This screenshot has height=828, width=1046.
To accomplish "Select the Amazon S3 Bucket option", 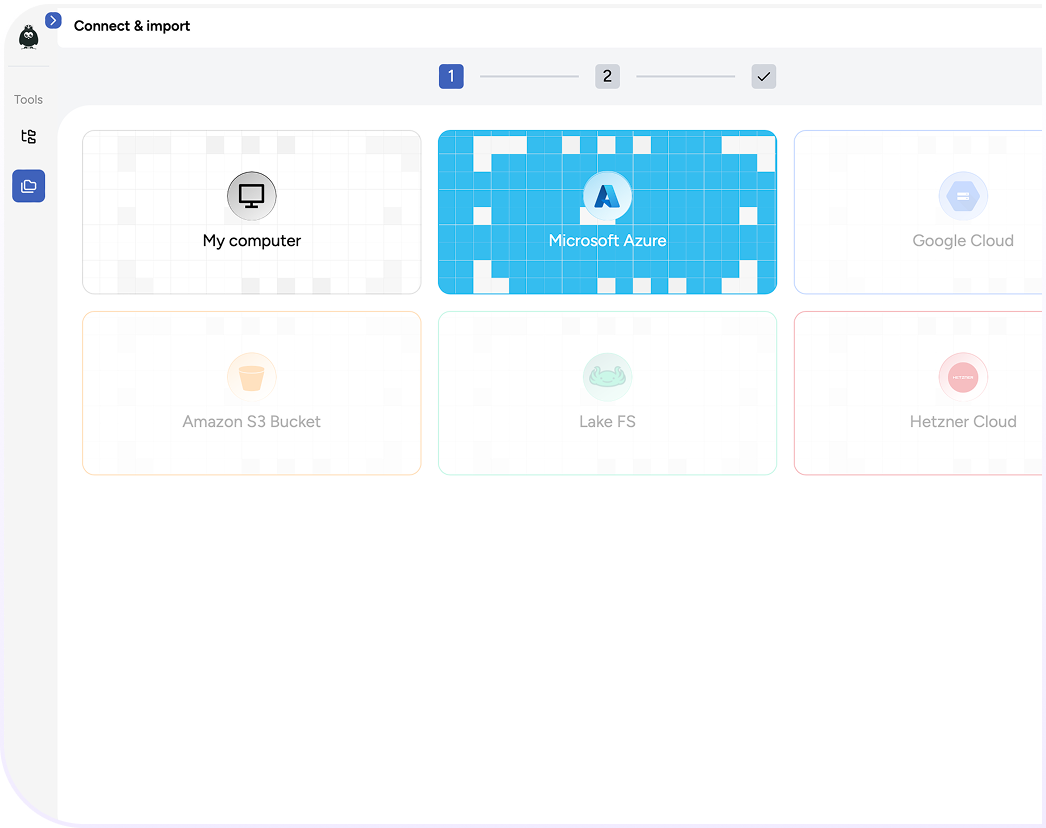I will pos(251,392).
